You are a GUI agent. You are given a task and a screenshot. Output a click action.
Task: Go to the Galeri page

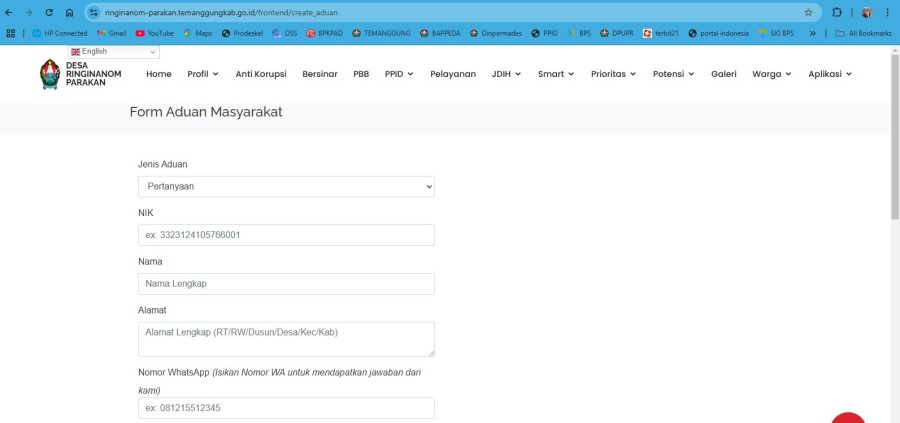(x=724, y=74)
